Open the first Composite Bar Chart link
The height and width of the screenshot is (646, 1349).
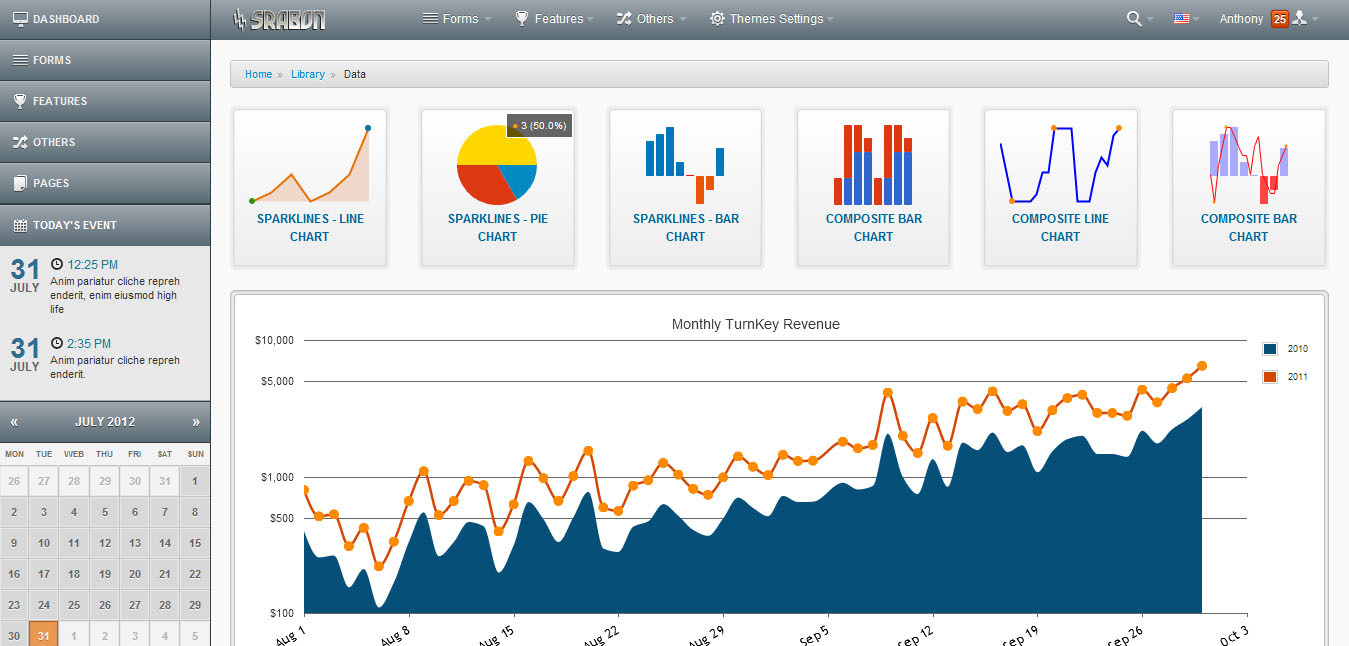(873, 228)
